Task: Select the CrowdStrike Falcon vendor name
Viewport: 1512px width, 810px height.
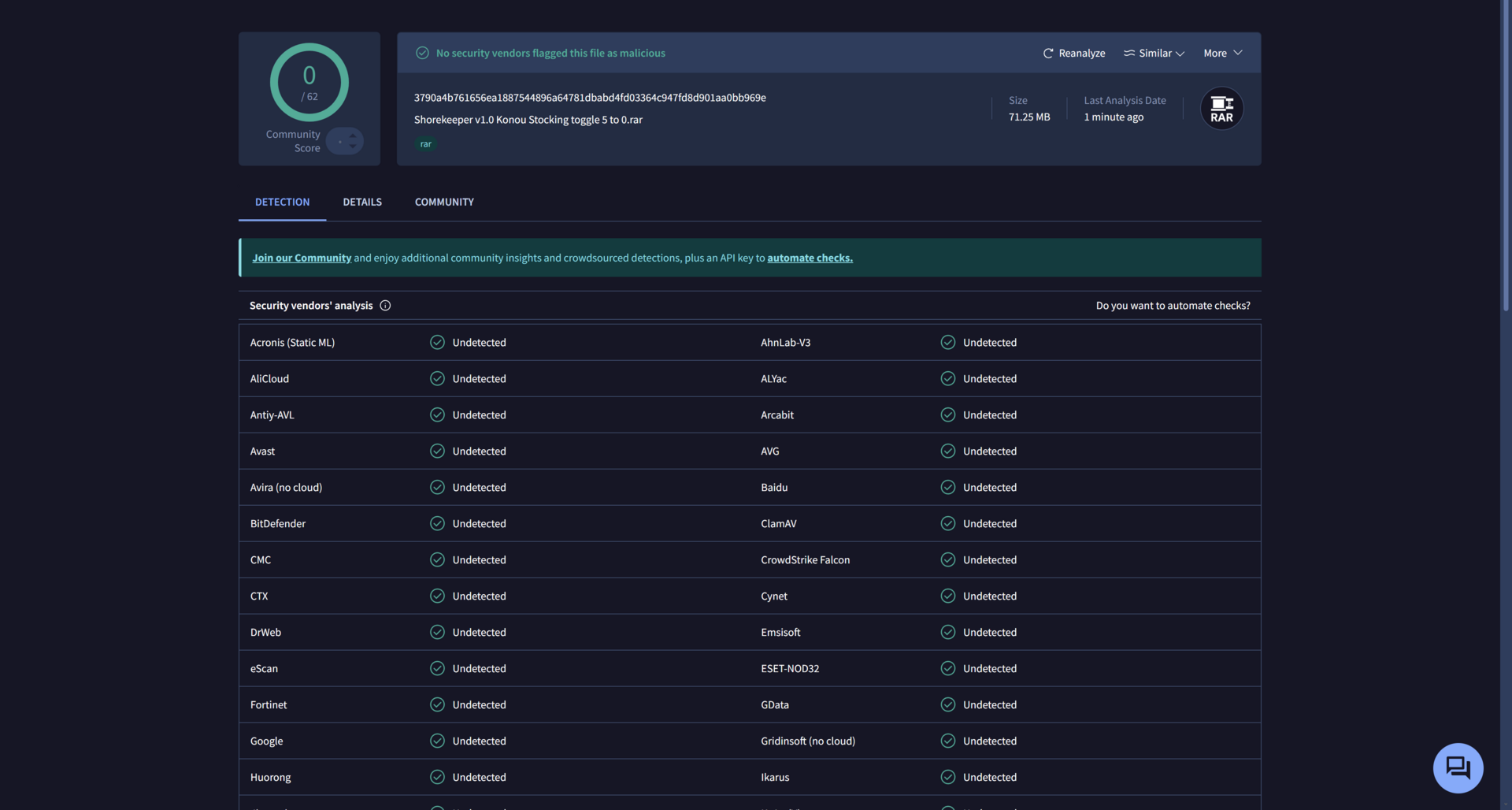Action: click(x=805, y=559)
